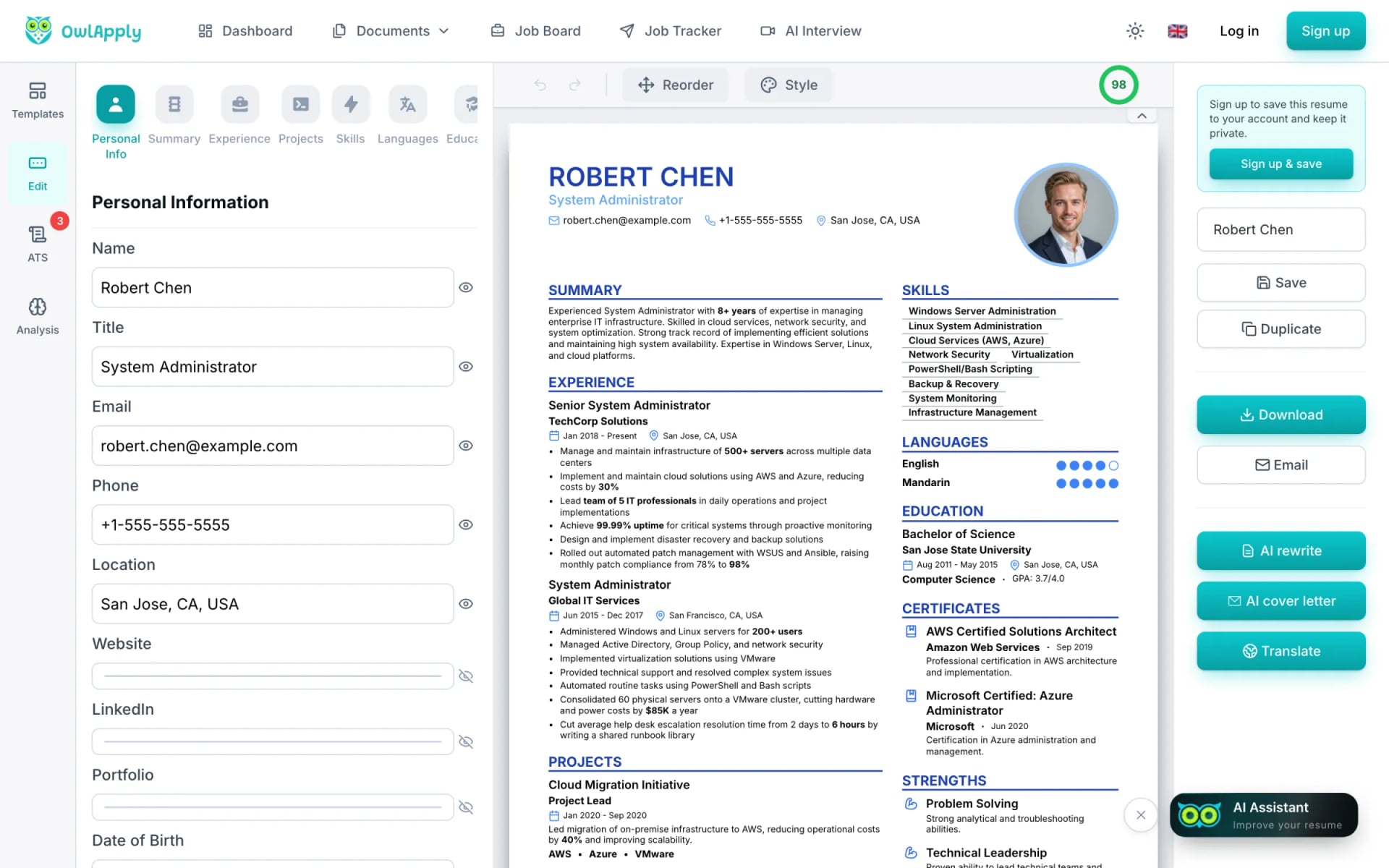Click the undo arrow in the toolbar
This screenshot has height=868, width=1389.
pyautogui.click(x=540, y=85)
